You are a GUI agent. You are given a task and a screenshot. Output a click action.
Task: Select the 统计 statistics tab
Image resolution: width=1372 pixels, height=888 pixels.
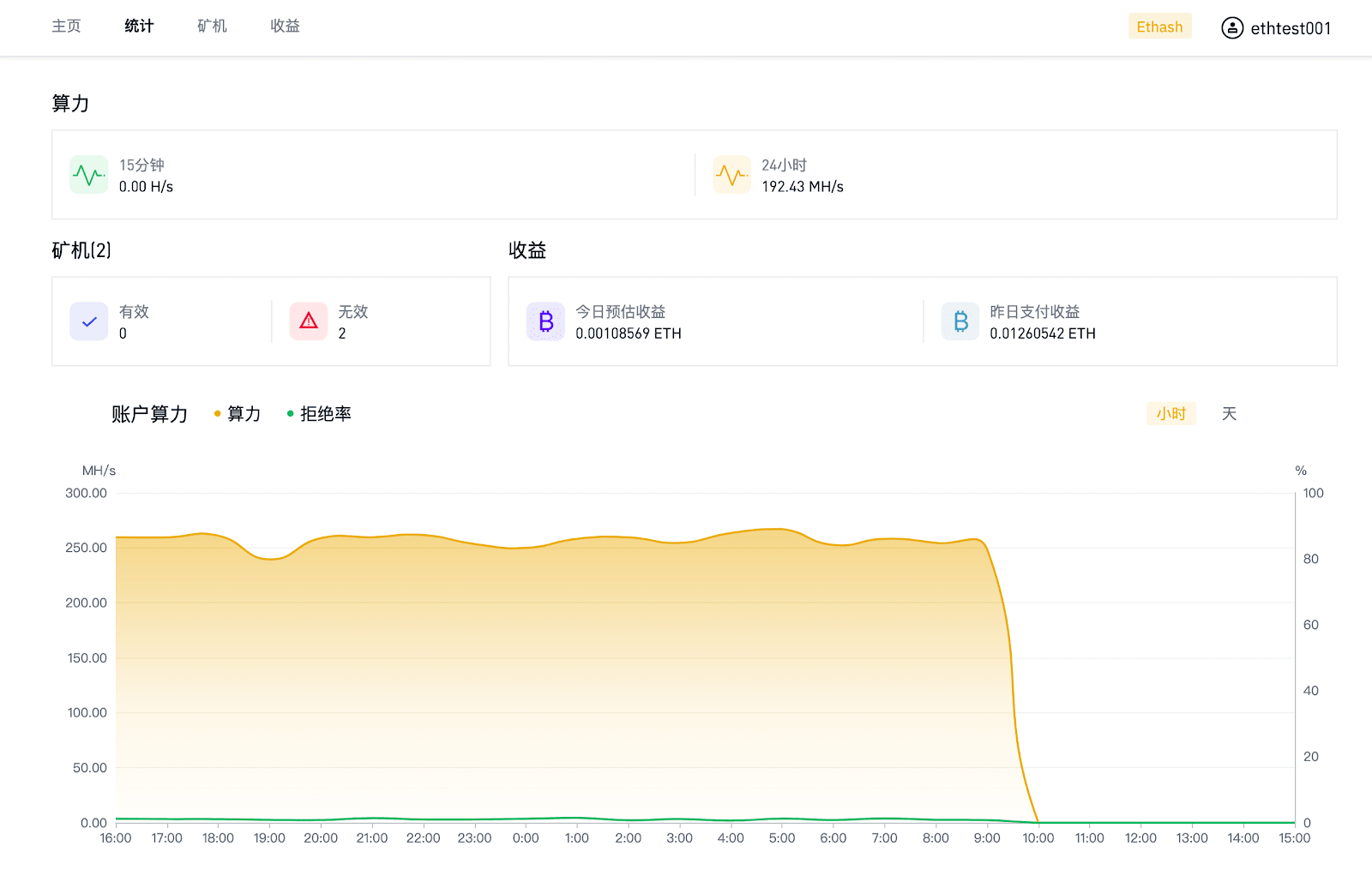point(139,26)
